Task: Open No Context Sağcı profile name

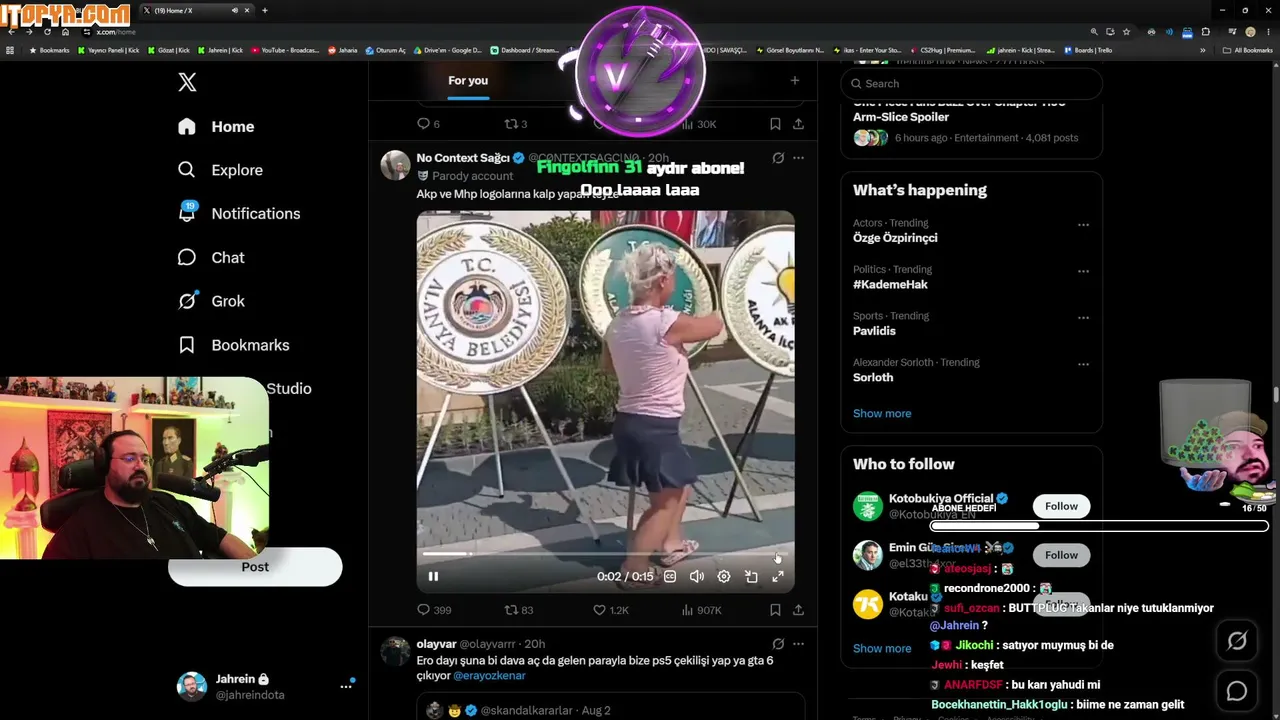Action: coord(463,158)
